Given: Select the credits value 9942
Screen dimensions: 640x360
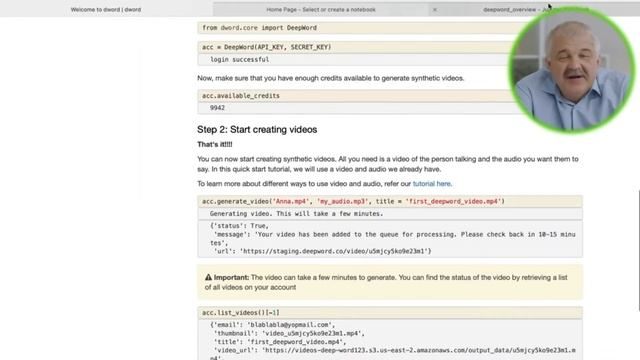Looking at the screenshot, I should click(x=217, y=108).
